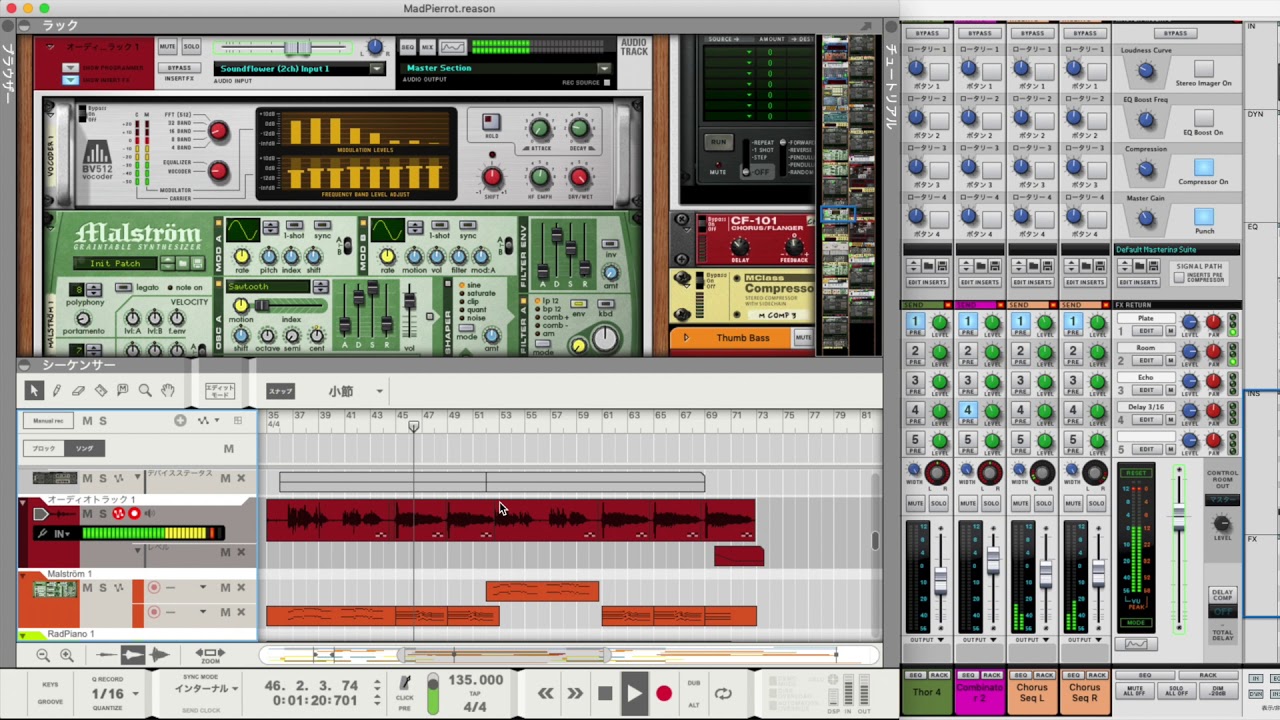Click the tempo click level slider
This screenshot has width=1280, height=720.
coord(432,693)
